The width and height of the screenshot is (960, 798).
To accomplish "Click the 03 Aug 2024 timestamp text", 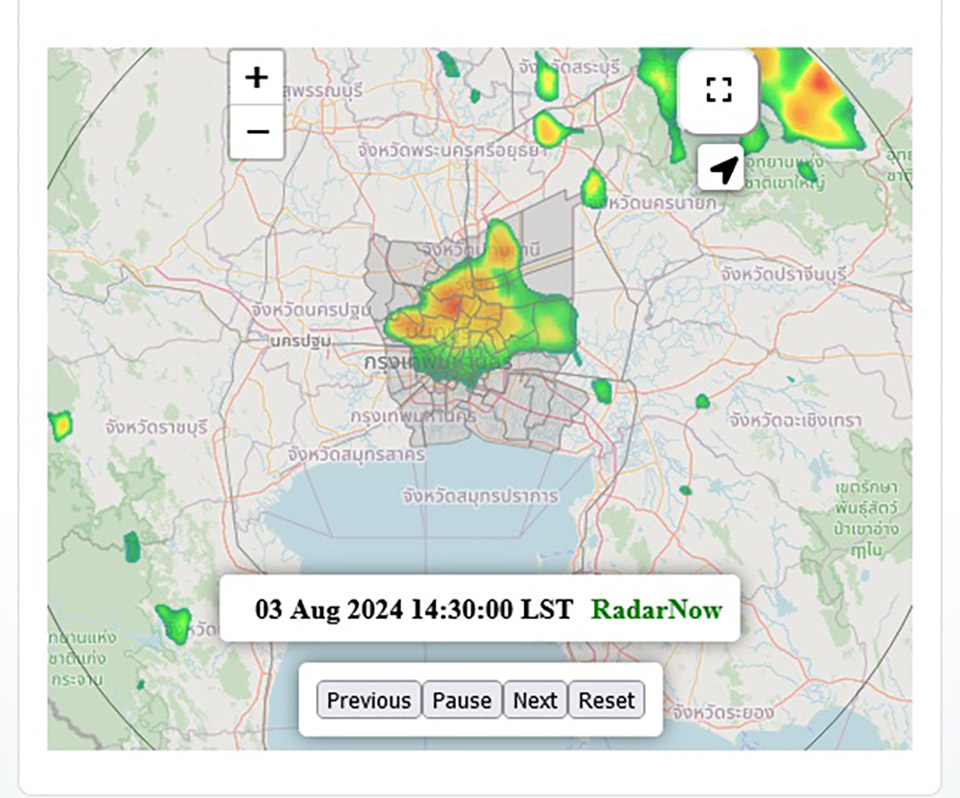I will (414, 609).
